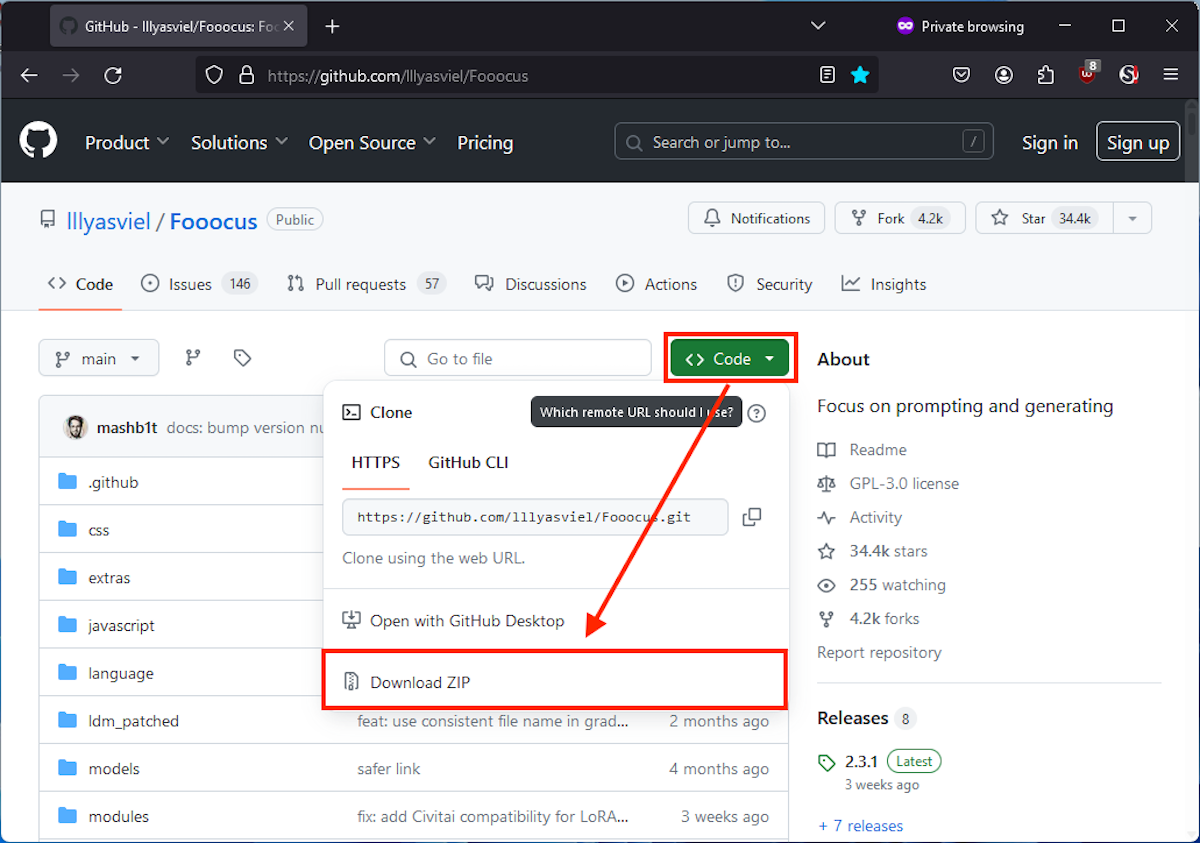Click the lllyasviel owner link
The height and width of the screenshot is (843, 1200).
(108, 221)
